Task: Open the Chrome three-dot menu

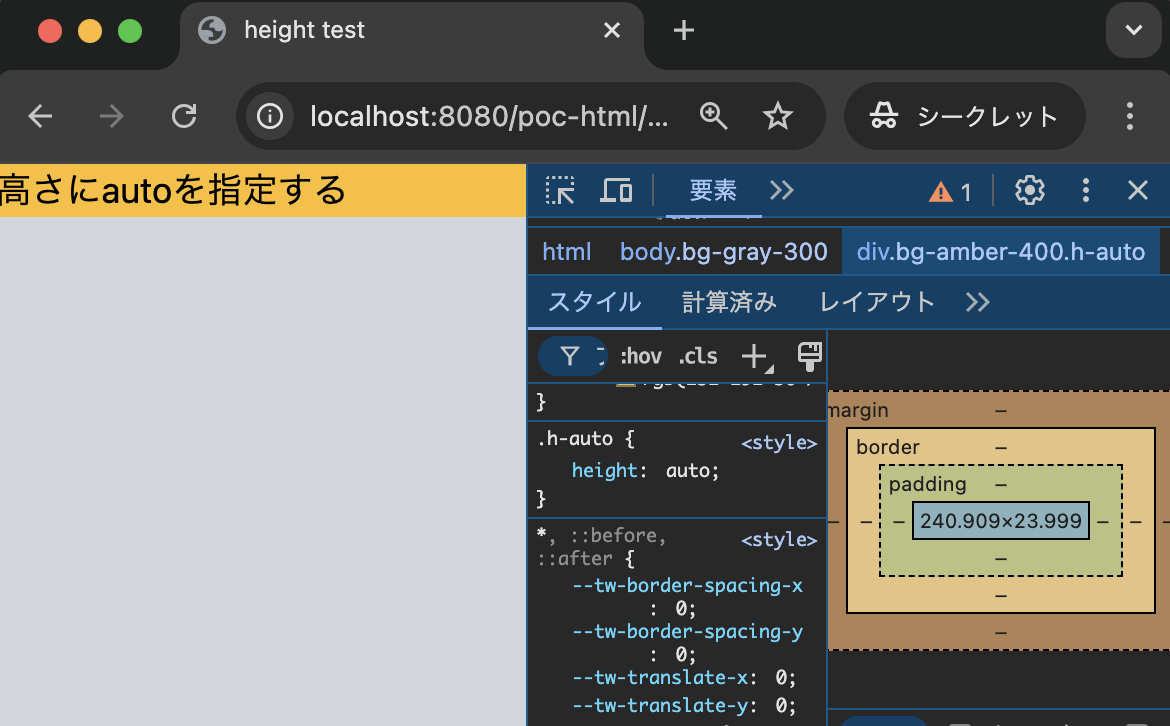Action: tap(1130, 116)
